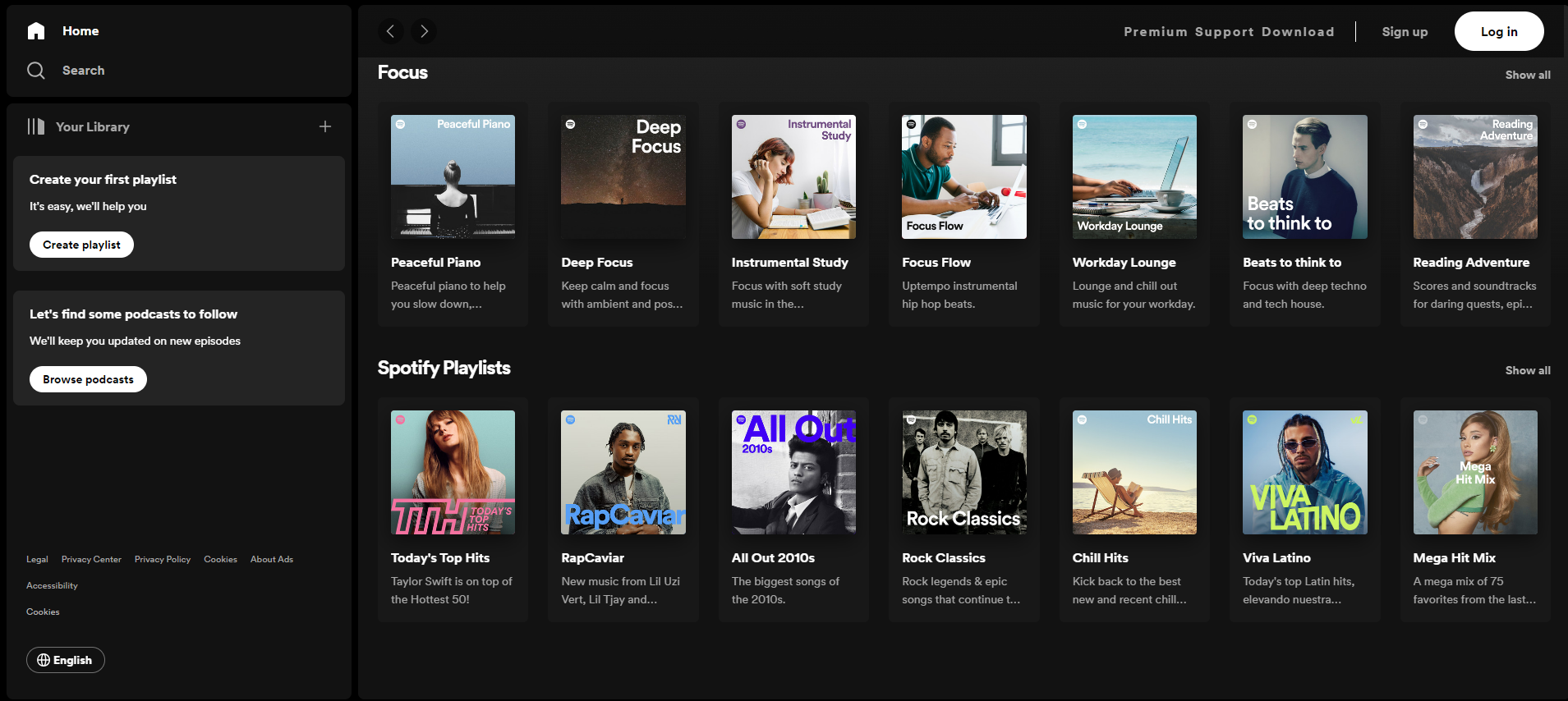
Task: Click the Instrumental Study title text
Action: pyautogui.click(x=790, y=263)
